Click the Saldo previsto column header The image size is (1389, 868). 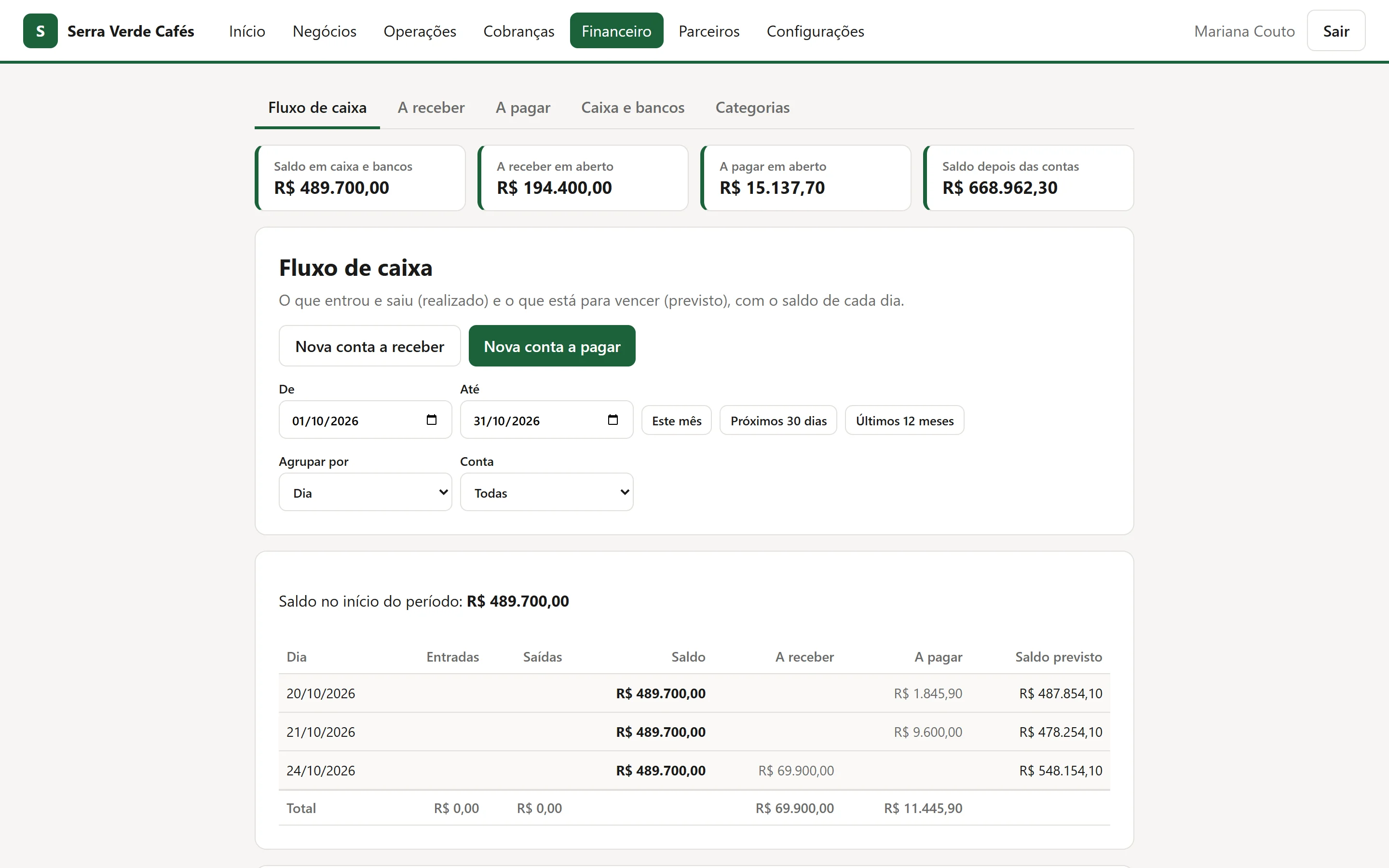(1059, 657)
